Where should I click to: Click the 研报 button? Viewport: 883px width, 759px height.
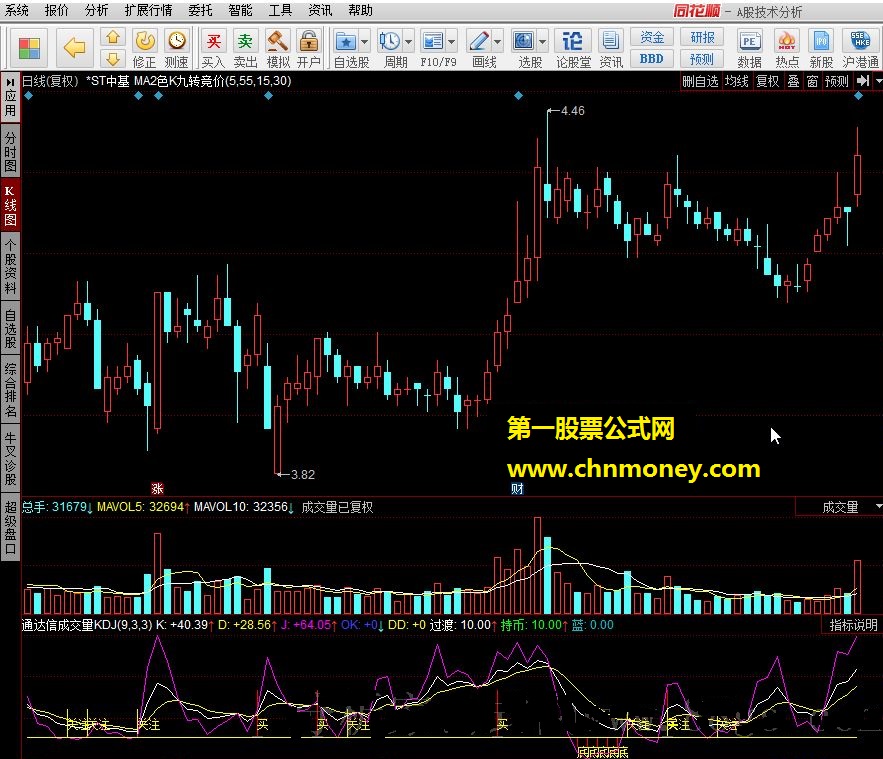[702, 37]
